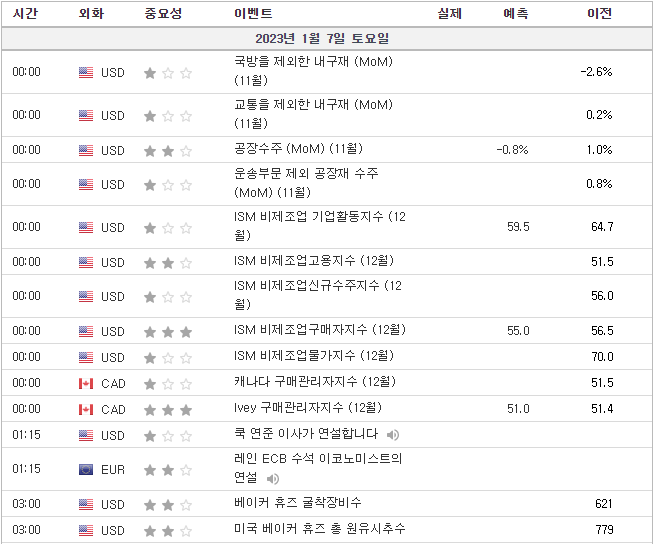
Task: Click forecast value 59.5
Action: tap(518, 227)
